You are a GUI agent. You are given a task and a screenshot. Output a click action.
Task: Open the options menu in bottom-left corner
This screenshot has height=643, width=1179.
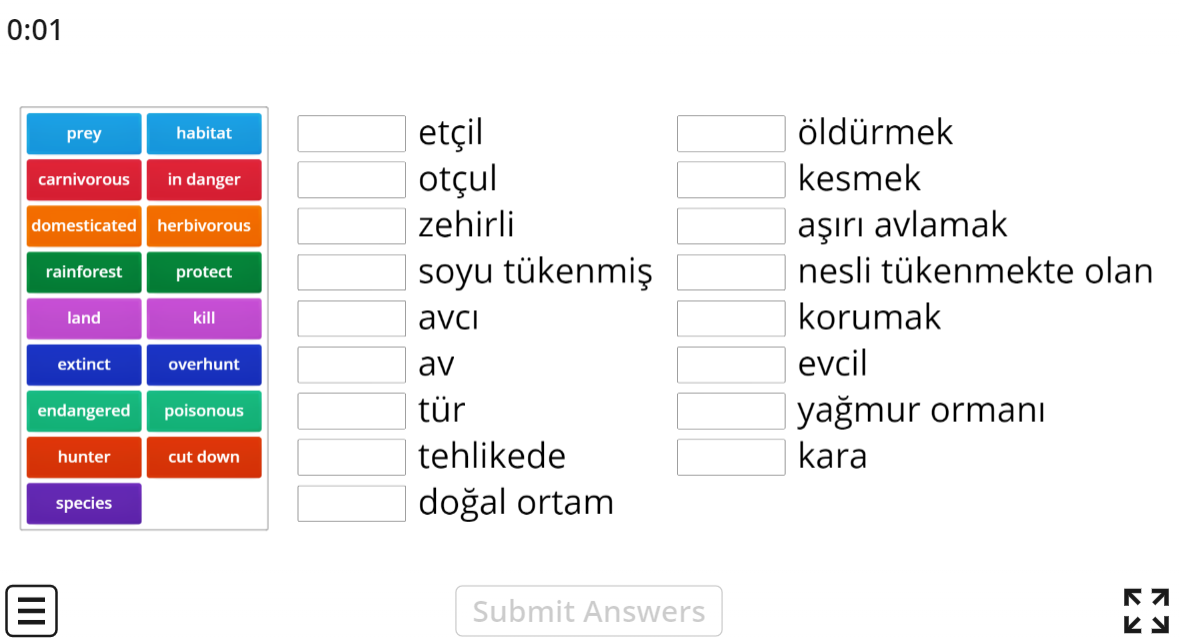click(x=33, y=610)
